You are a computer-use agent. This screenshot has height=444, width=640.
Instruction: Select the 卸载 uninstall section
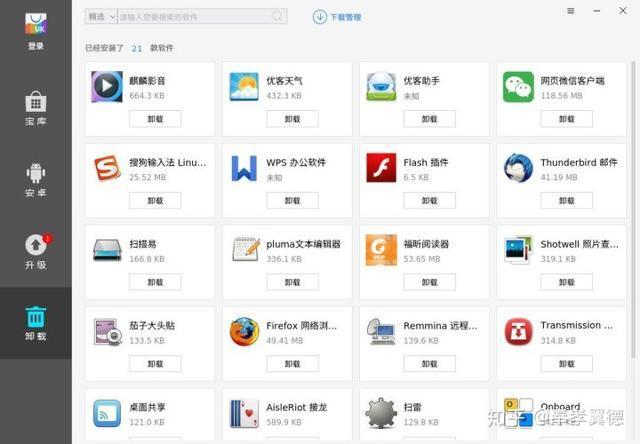point(36,323)
